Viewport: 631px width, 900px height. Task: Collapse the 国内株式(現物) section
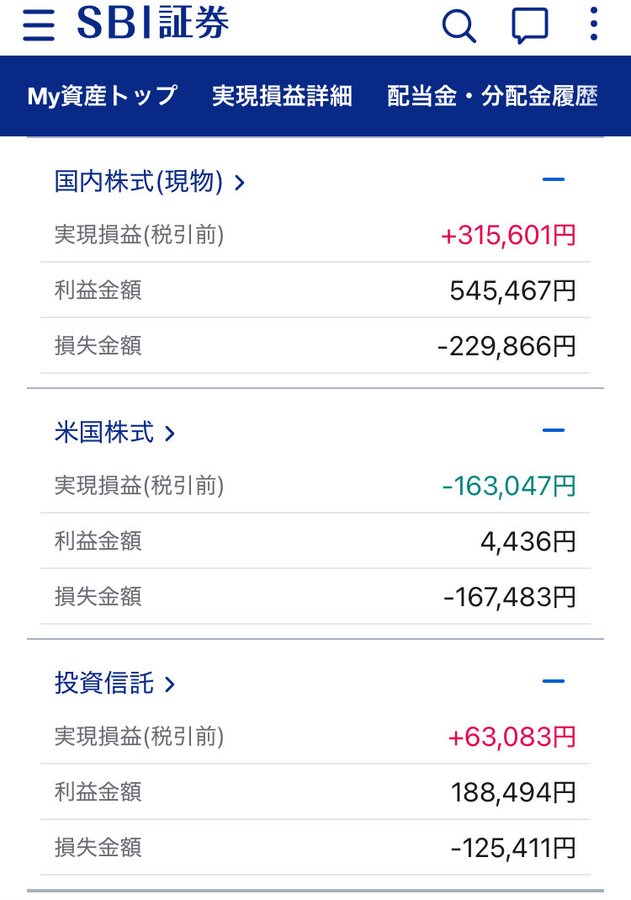(553, 180)
